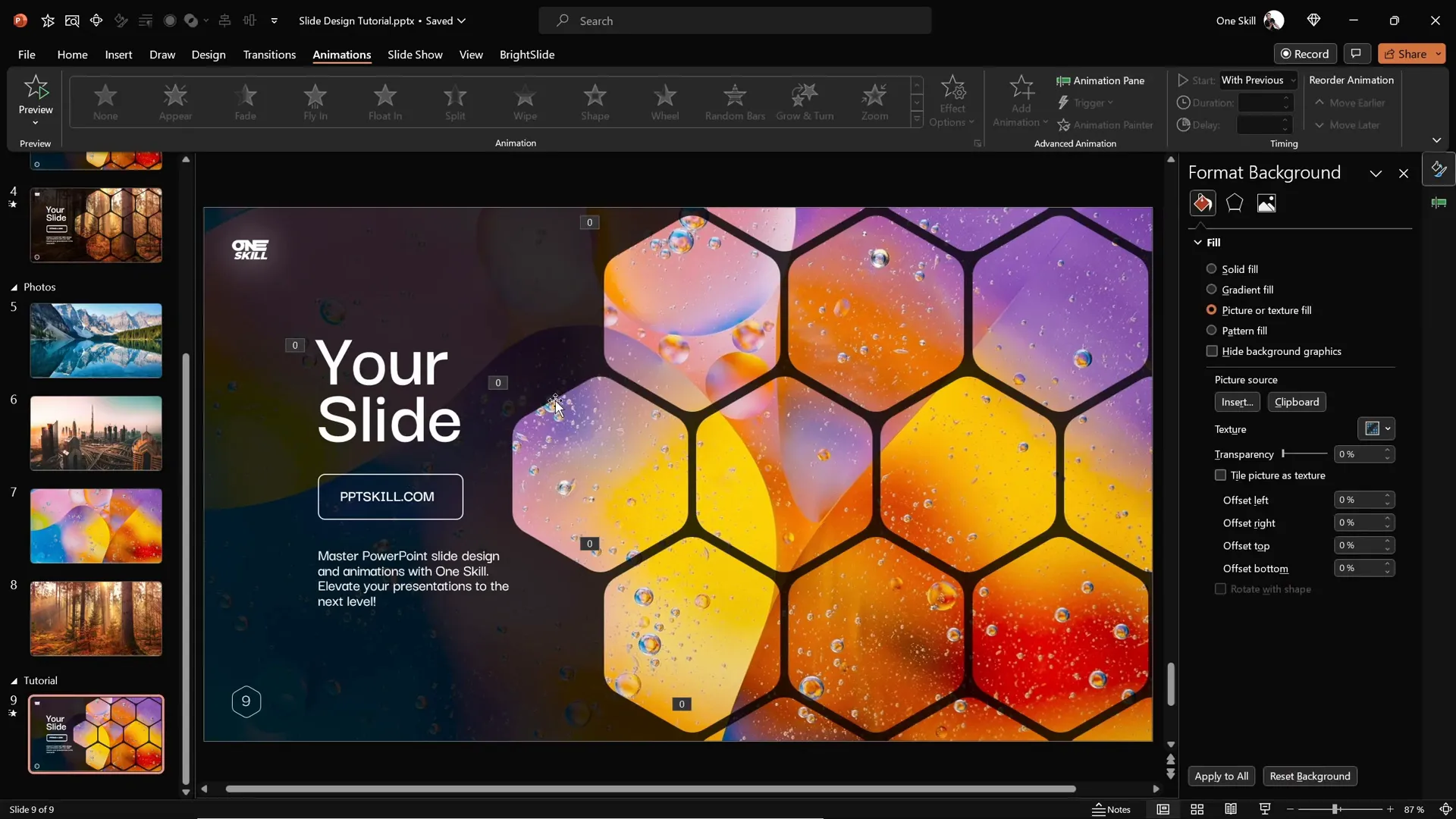Toggle Notes pane in status bar
Screen dimensions: 1456x819
(1112, 809)
